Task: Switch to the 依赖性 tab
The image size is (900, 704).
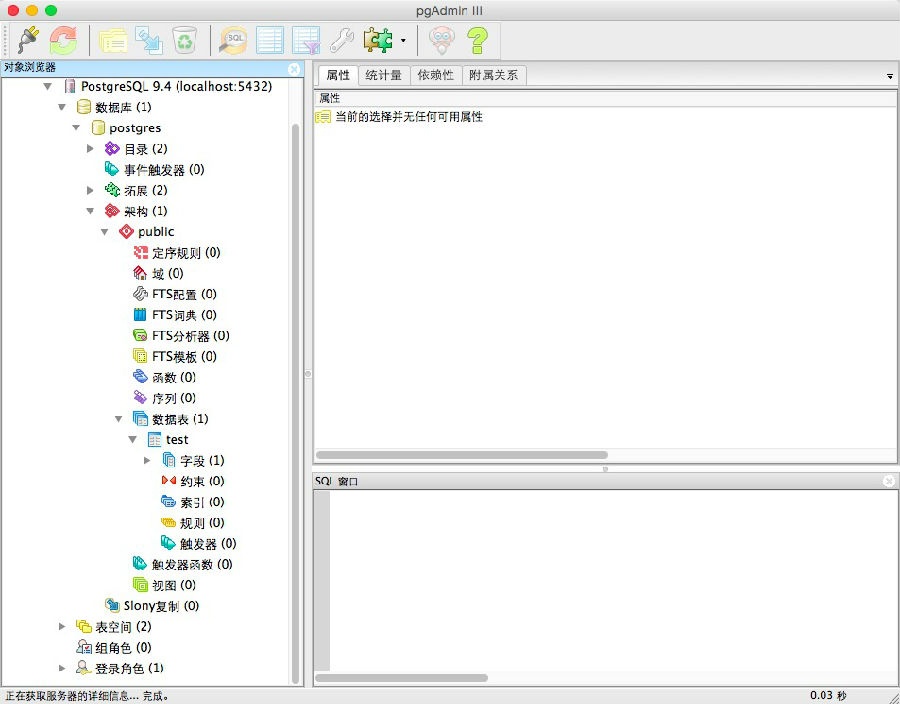Action: pyautogui.click(x=436, y=75)
